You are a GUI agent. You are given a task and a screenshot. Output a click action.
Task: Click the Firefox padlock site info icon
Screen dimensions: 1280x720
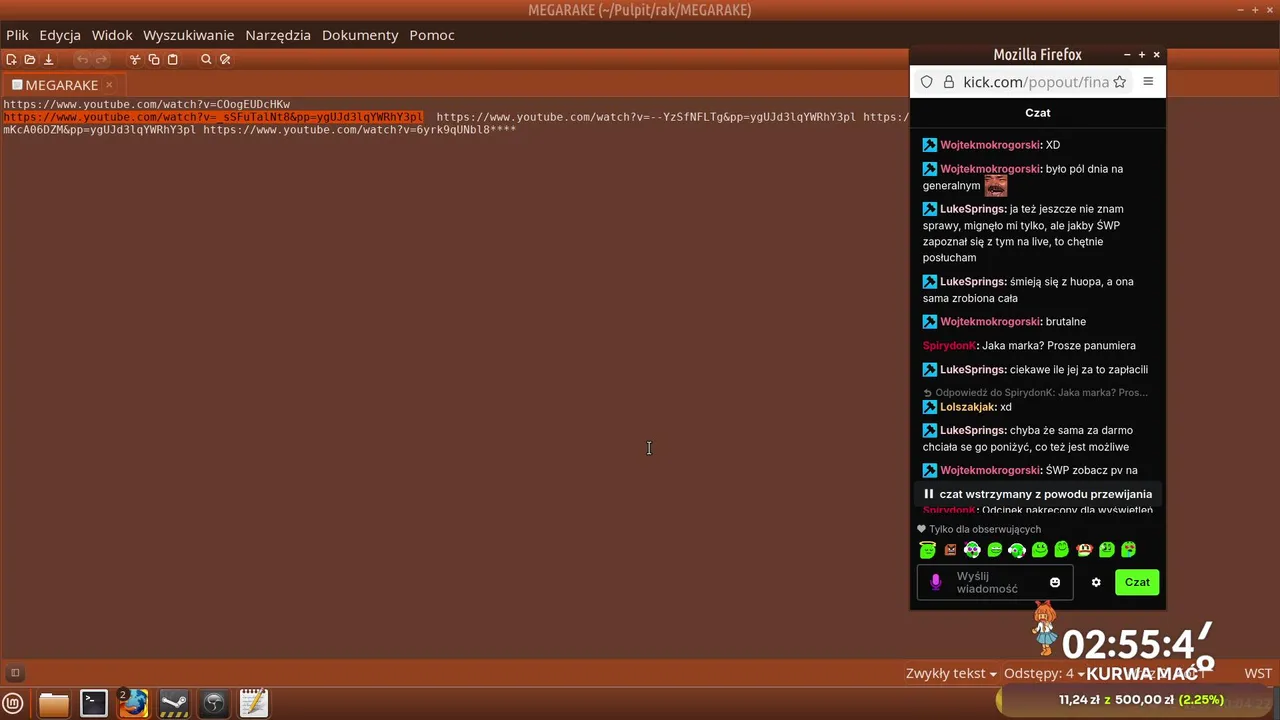point(948,82)
